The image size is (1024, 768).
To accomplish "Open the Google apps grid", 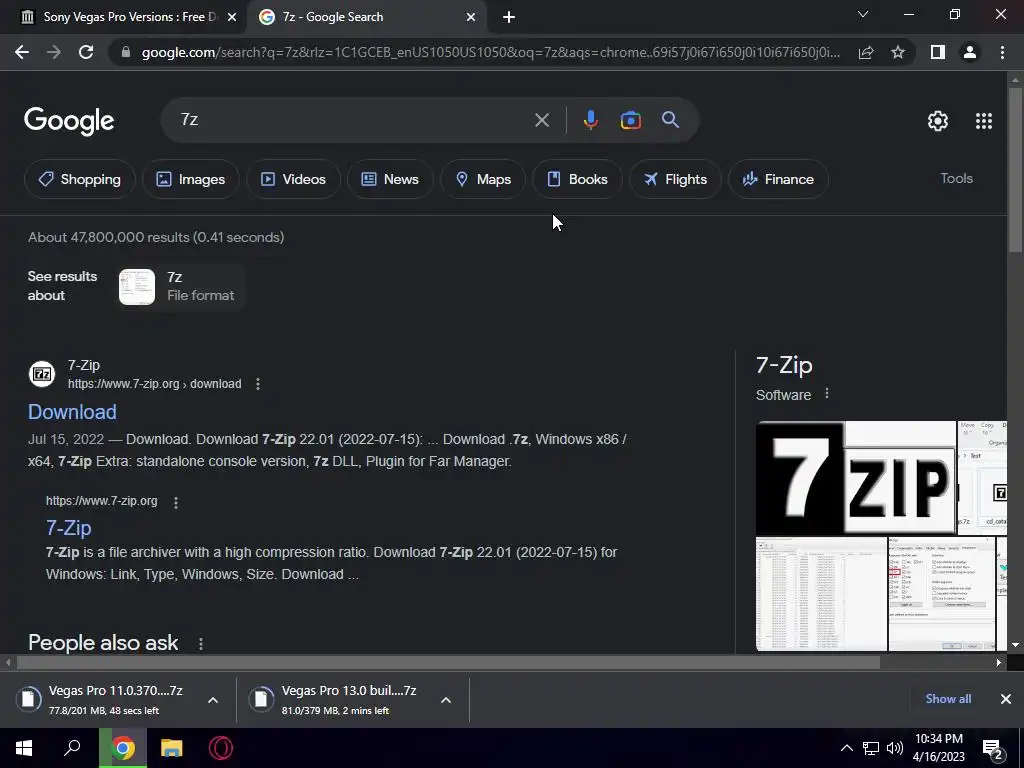I will point(984,121).
